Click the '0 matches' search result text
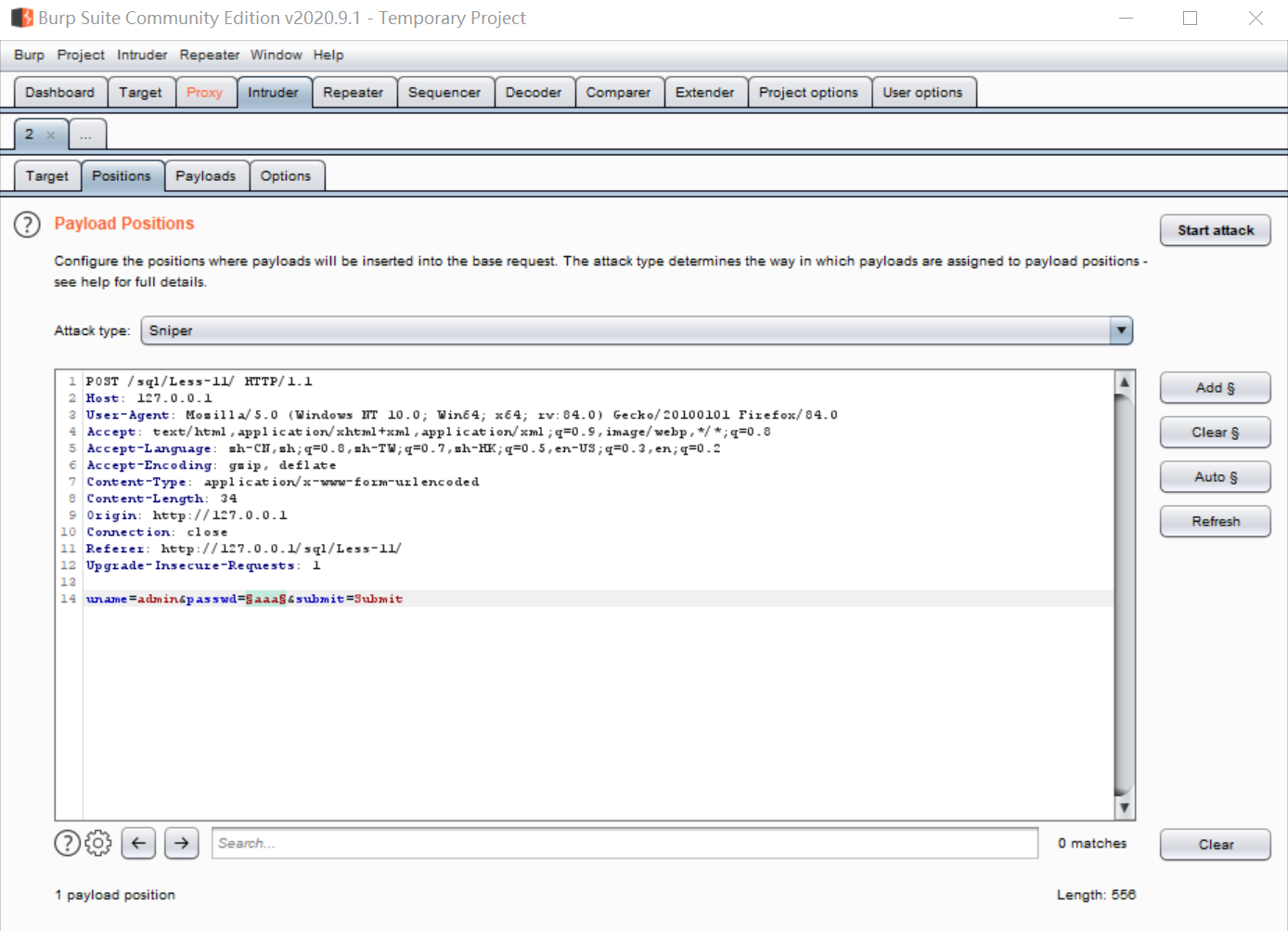 tap(1092, 844)
